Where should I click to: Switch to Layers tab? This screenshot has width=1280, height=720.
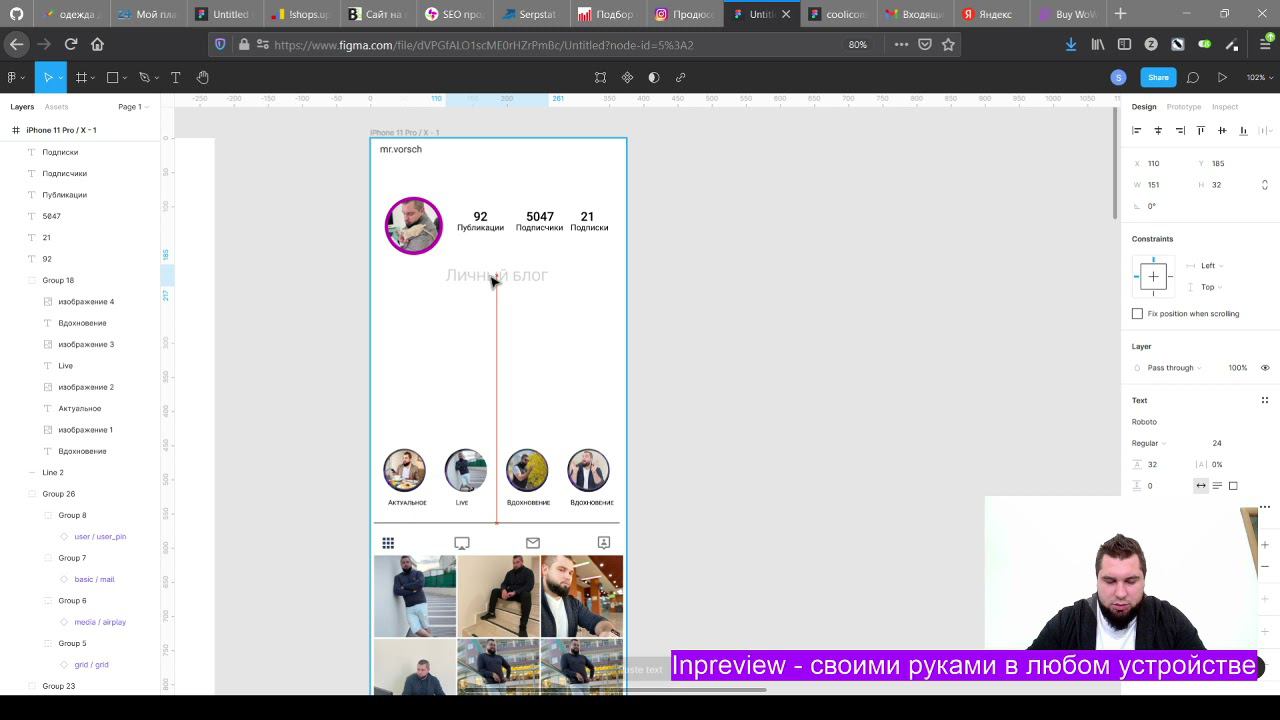22,107
